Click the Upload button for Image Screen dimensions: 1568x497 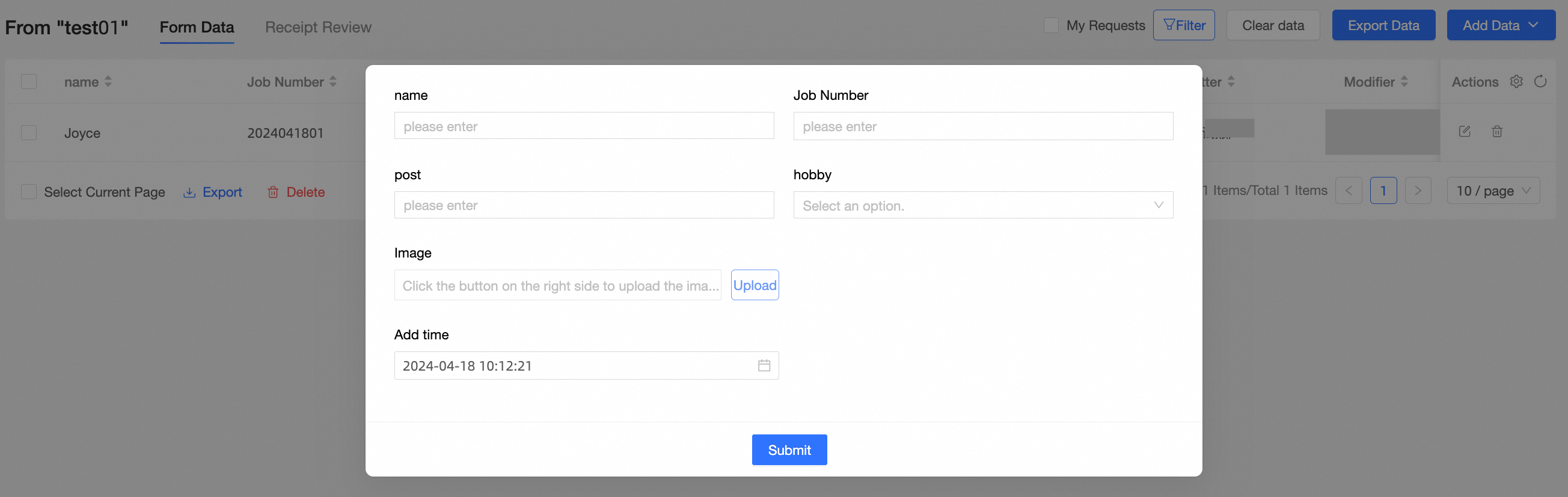tap(754, 285)
